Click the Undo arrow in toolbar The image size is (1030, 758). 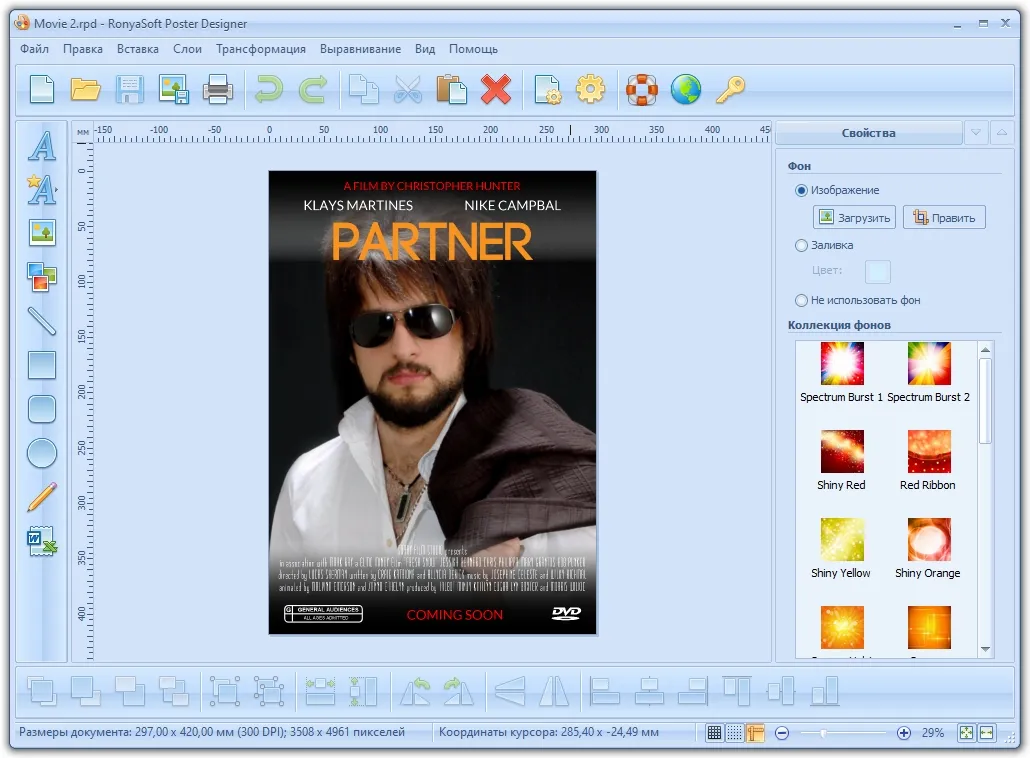(x=268, y=89)
